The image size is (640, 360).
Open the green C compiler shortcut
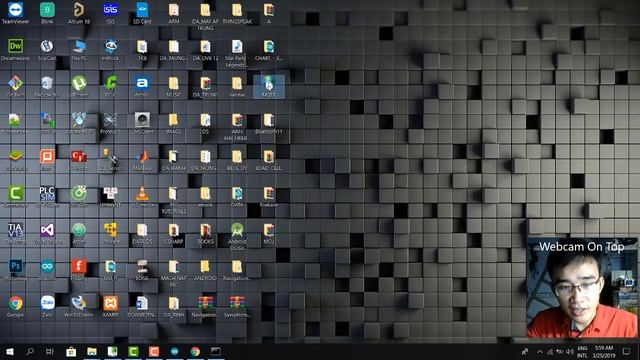[x=111, y=86]
